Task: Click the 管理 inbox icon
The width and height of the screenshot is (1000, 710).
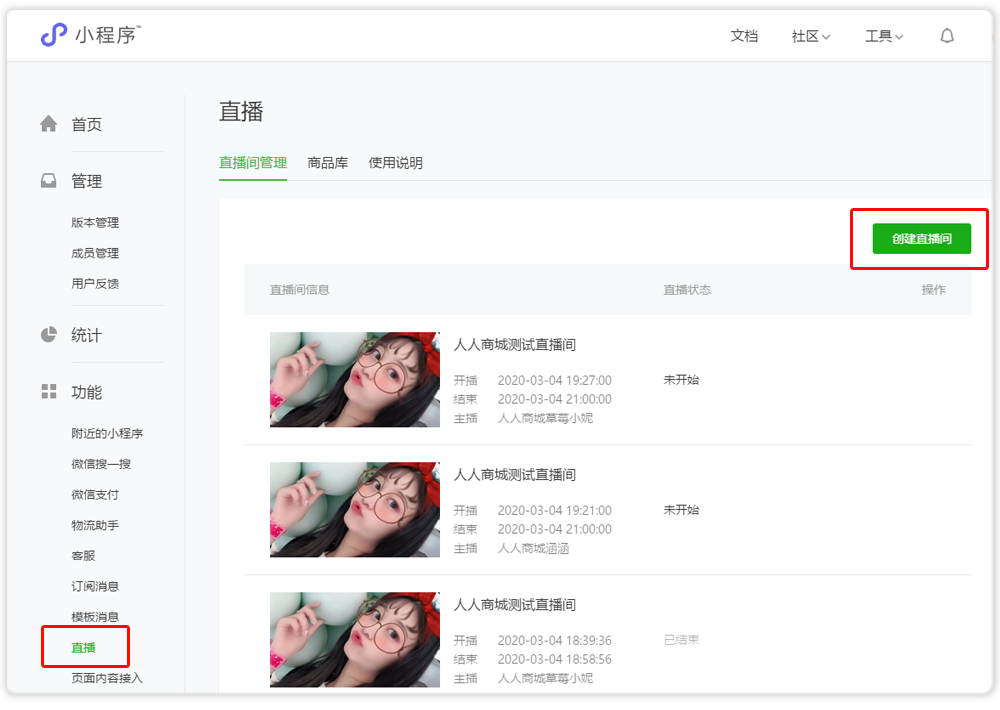Action: click(48, 181)
